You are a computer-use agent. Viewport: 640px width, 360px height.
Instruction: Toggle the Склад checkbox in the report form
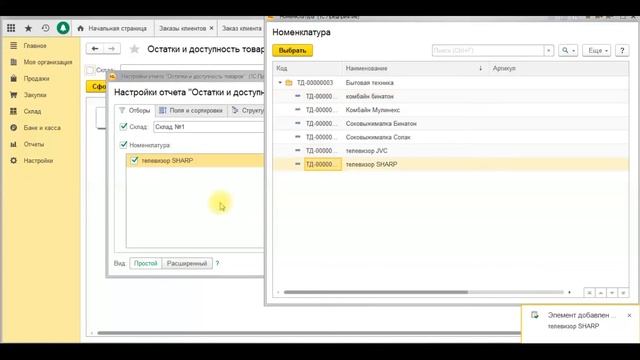[x=91, y=70]
